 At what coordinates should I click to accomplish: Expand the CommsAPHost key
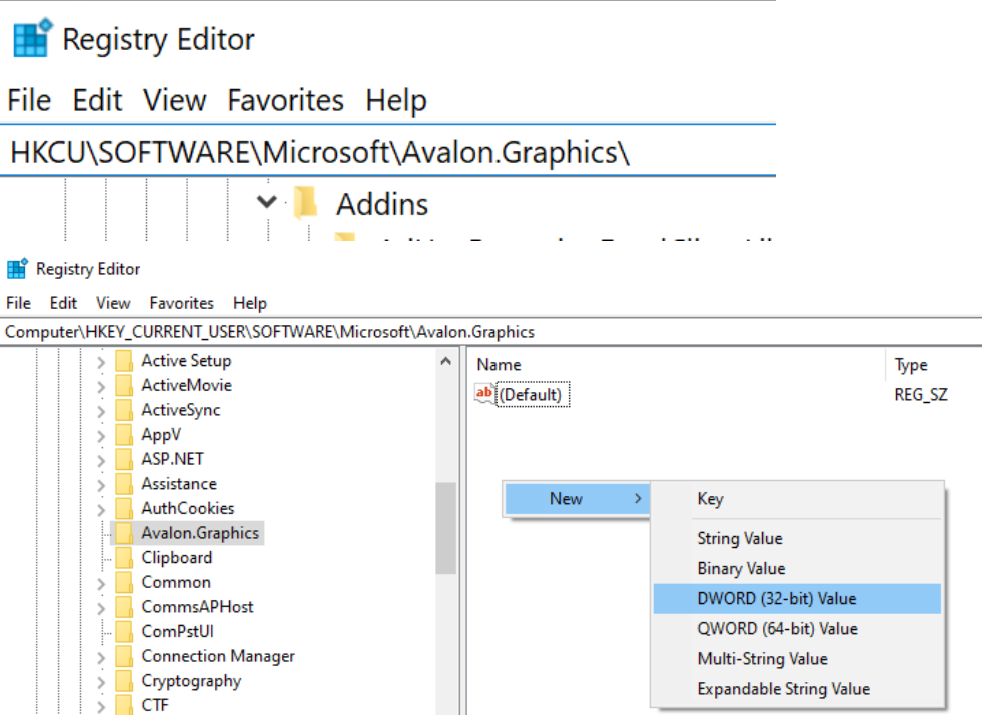[x=101, y=608]
